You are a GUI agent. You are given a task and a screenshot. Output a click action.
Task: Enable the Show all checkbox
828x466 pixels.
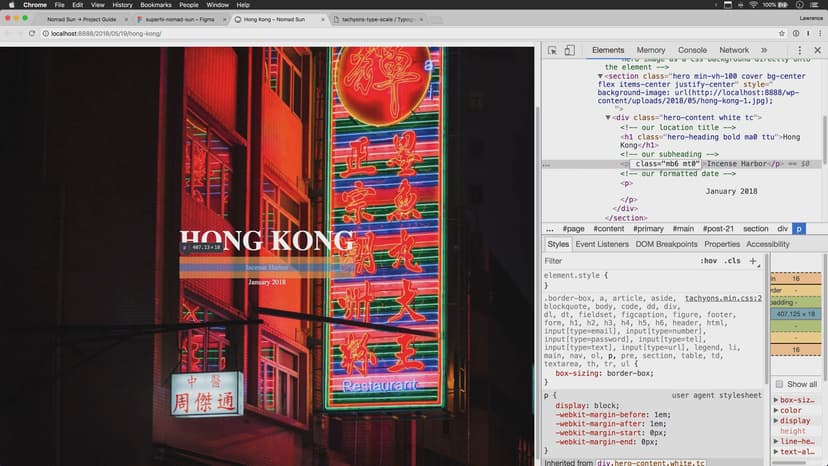tap(780, 384)
